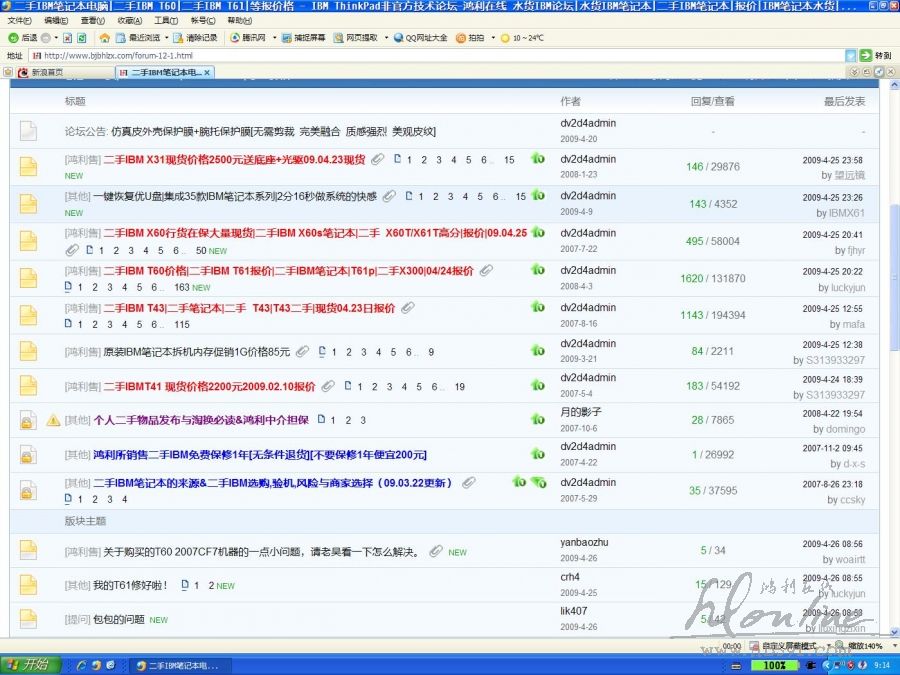The height and width of the screenshot is (675, 900).
Task: Open QQ网址大全 from the toolbar
Action: coord(419,38)
